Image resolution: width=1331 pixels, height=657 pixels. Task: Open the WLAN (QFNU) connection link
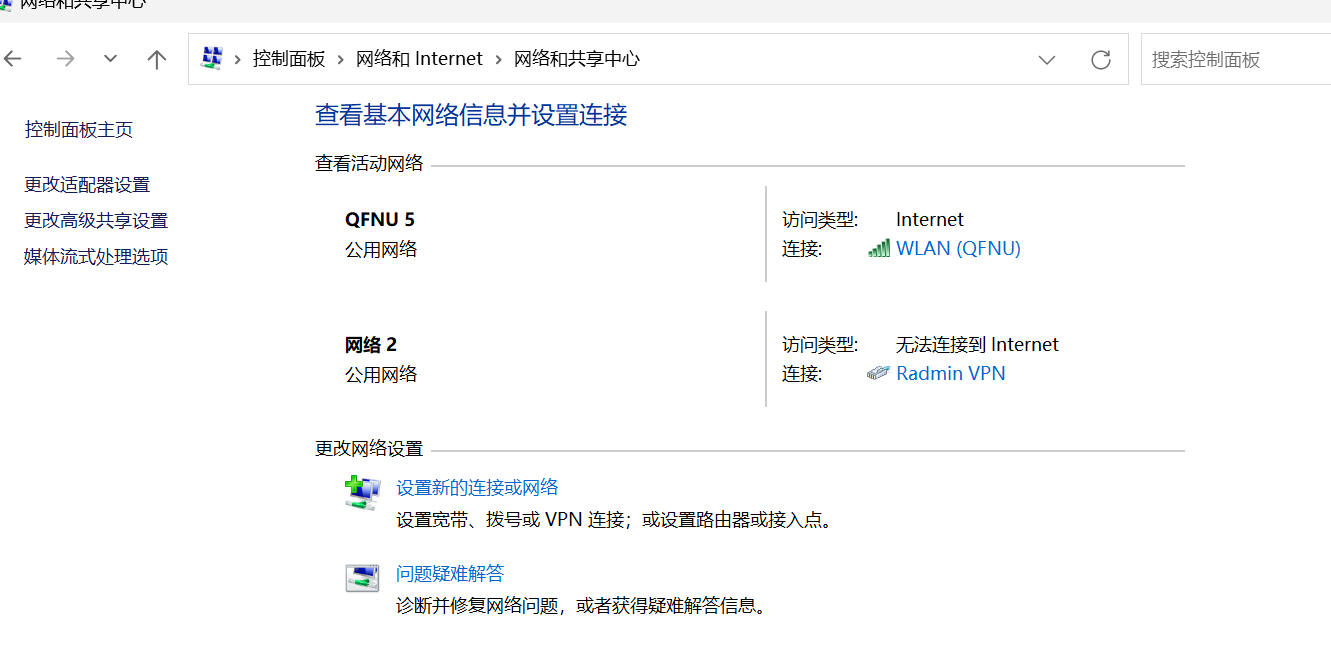[958, 248]
